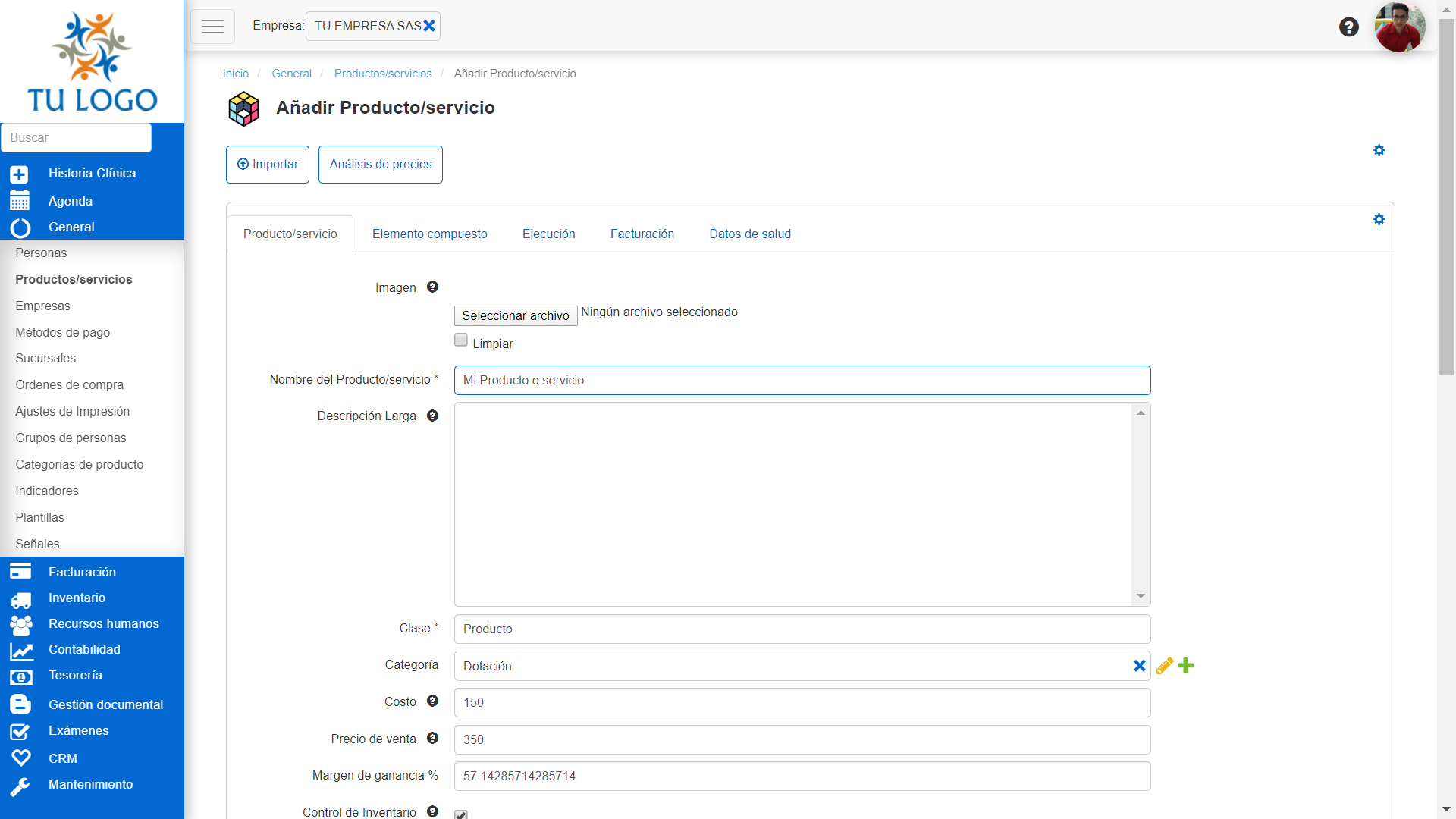This screenshot has height=819, width=1456.
Task: Open the help question mark icon
Action: 1348,27
